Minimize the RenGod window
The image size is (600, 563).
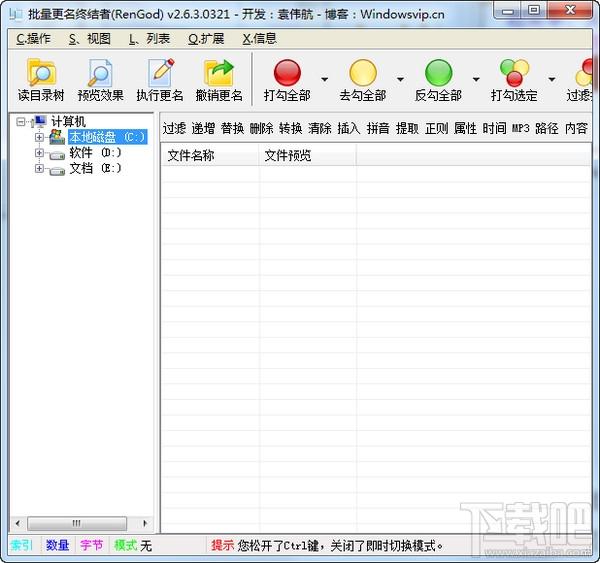tap(508, 10)
